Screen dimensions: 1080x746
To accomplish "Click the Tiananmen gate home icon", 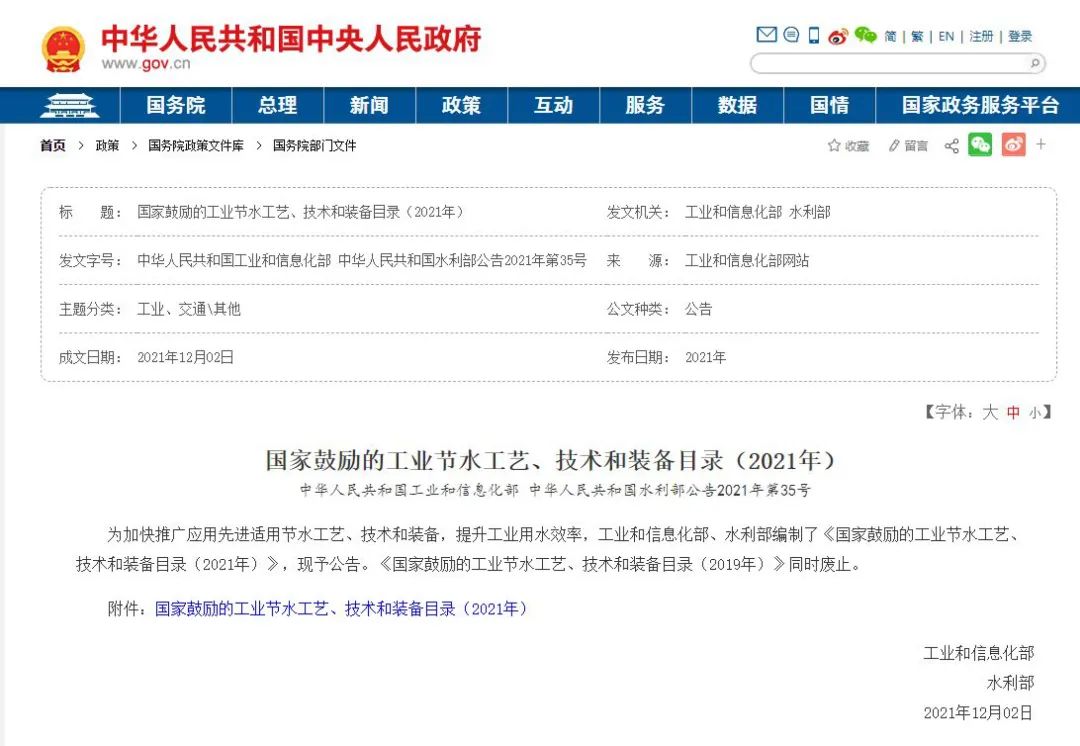I will pyautogui.click(x=69, y=105).
